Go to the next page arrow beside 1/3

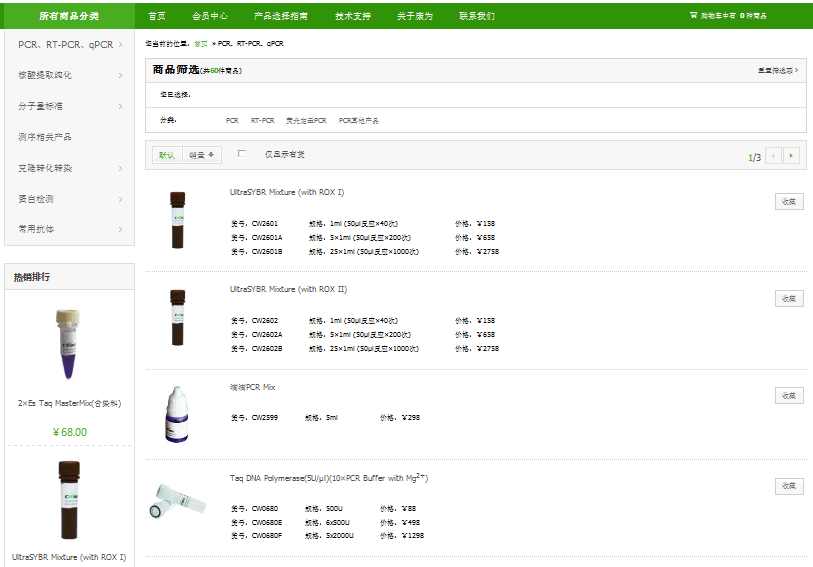(x=791, y=155)
